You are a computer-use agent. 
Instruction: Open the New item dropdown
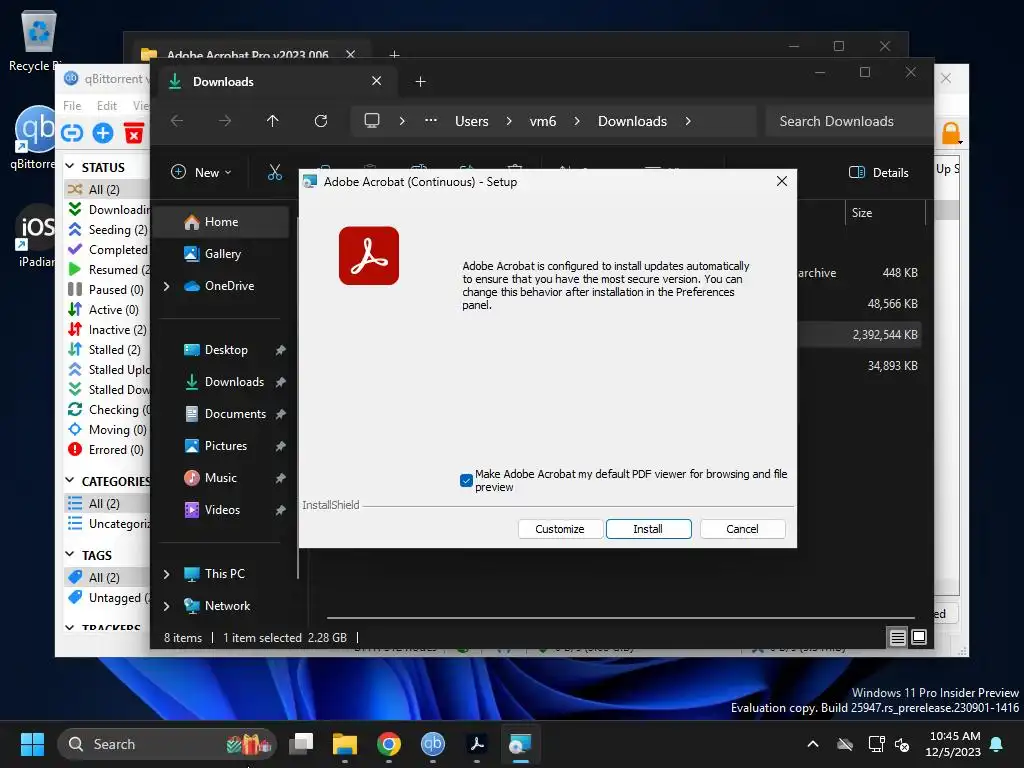click(x=201, y=172)
